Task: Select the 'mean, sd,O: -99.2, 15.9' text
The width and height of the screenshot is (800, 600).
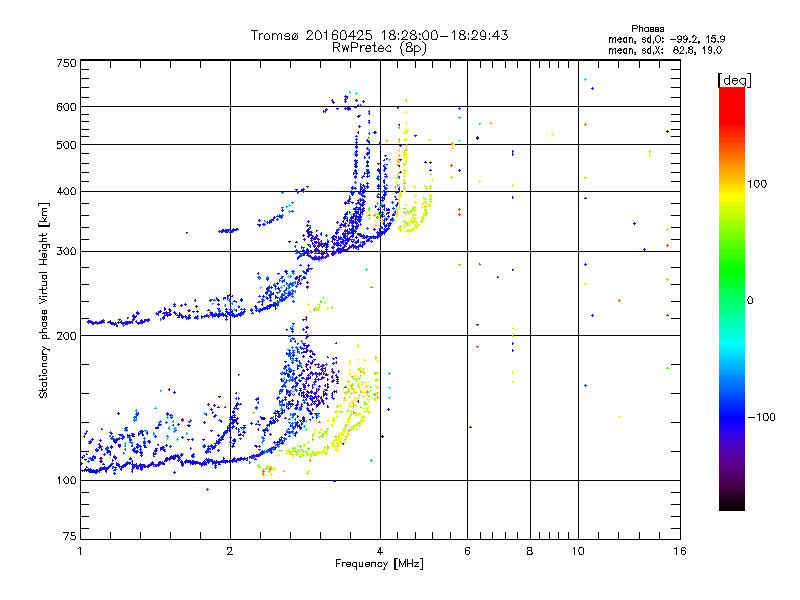Action: (x=666, y=39)
